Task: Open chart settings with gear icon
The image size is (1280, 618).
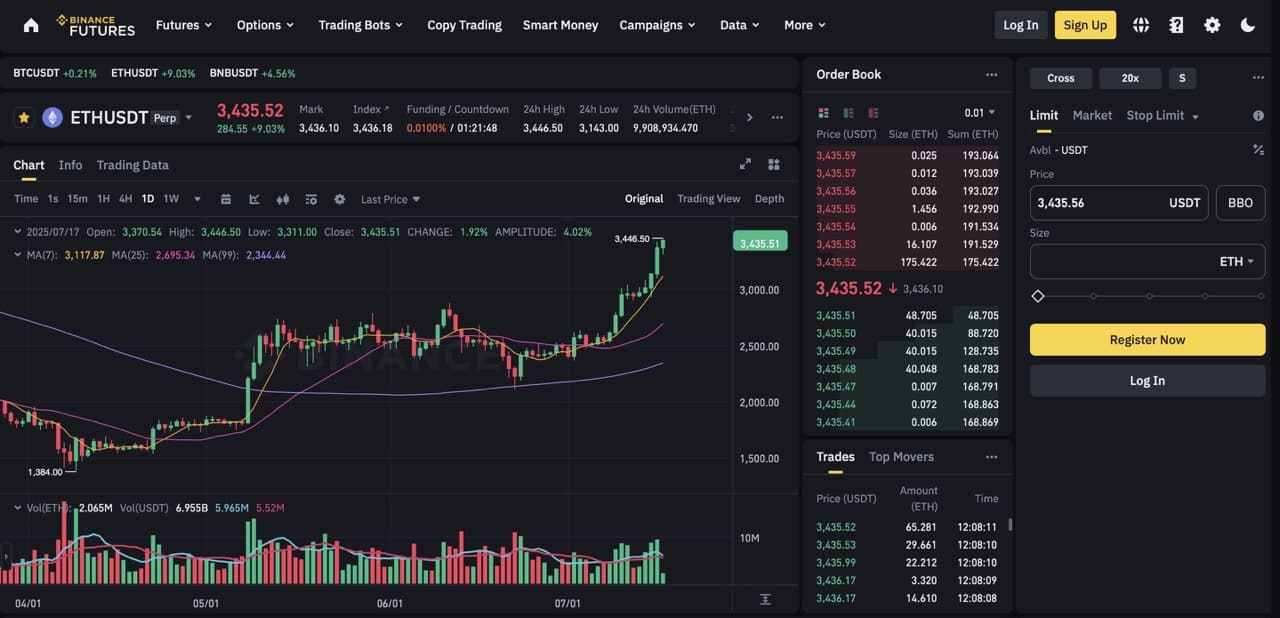Action: [x=339, y=199]
